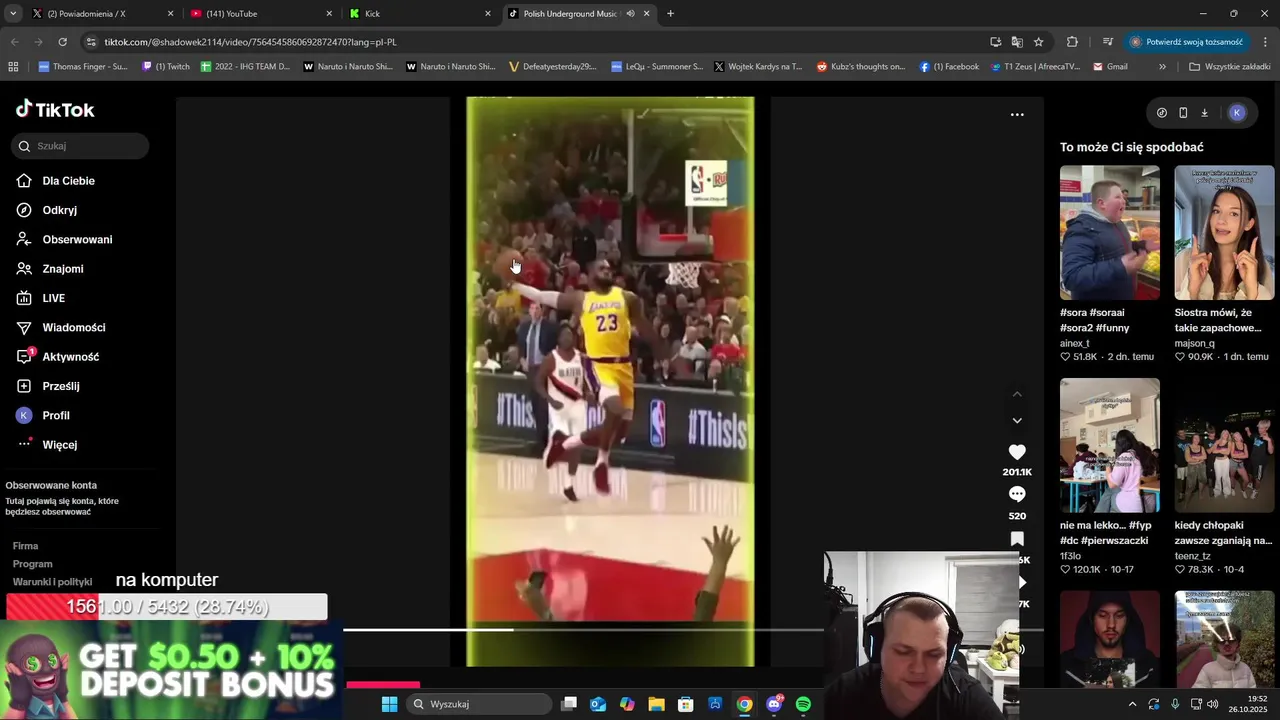Save the video with the bookmark icon
Viewport: 1280px width, 720px height.
1017,539
